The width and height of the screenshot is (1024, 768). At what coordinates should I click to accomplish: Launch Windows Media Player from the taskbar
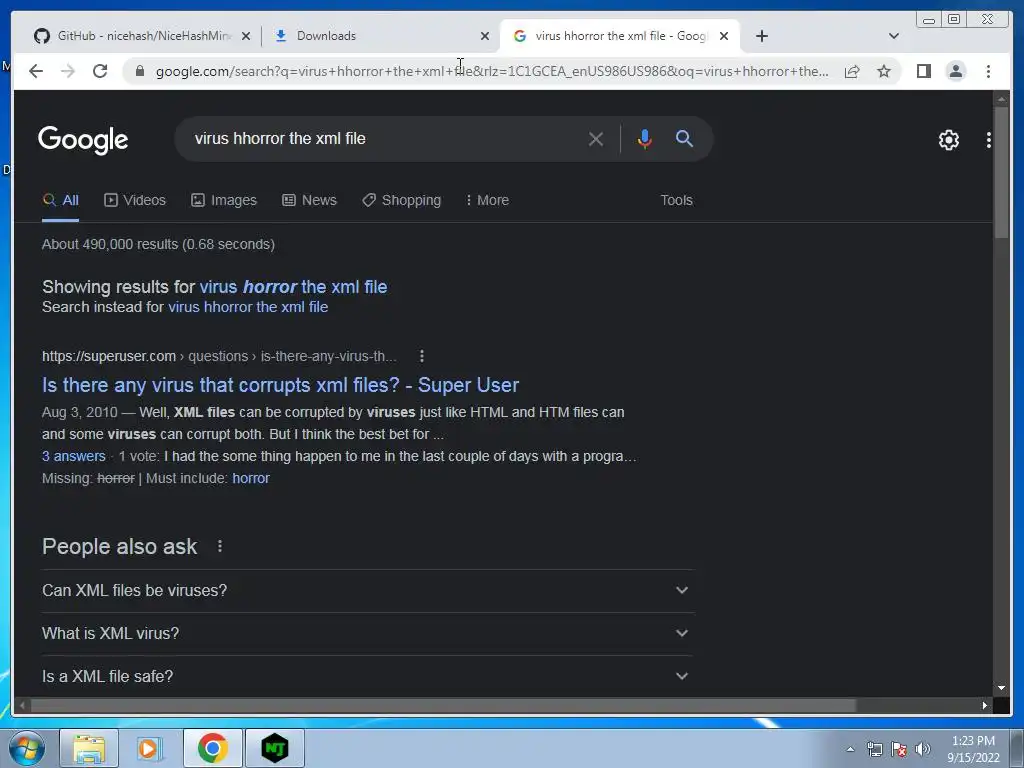[150, 748]
